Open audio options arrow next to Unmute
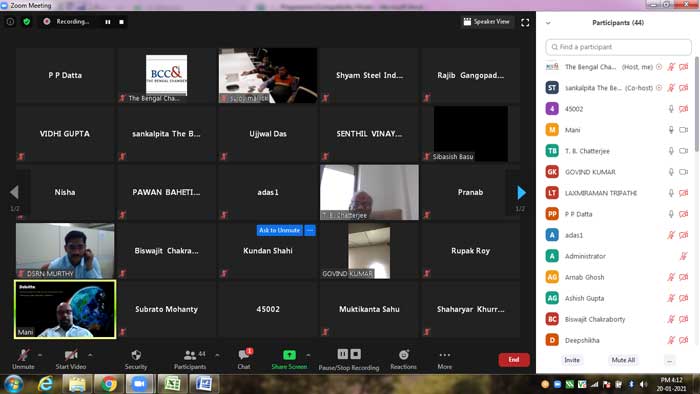 40,355
